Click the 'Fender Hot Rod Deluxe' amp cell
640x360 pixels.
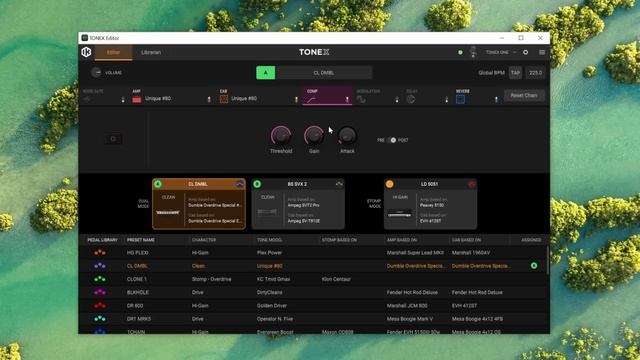click(412, 292)
